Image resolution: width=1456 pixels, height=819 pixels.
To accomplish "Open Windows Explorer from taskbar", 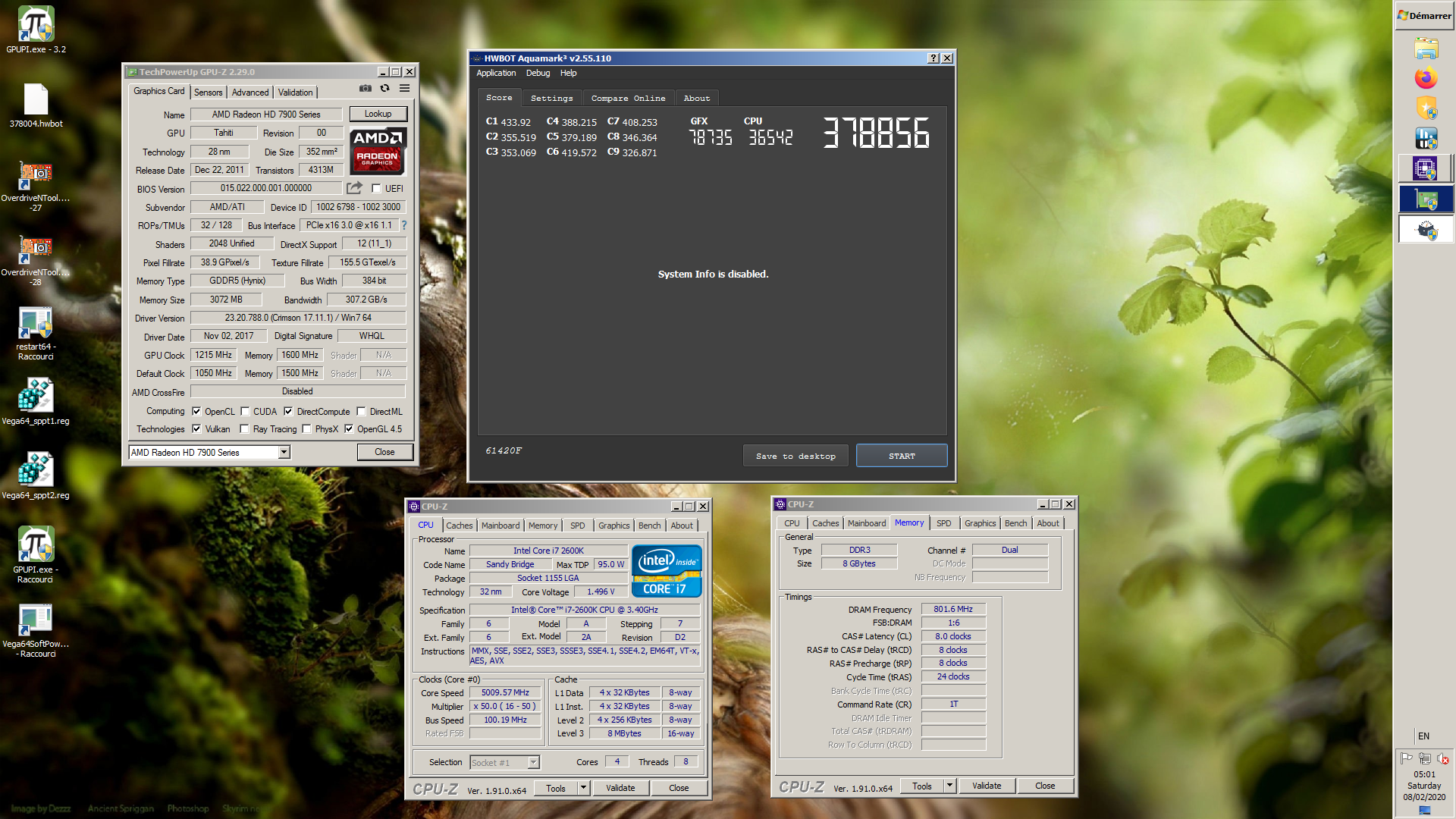I will pos(1426,49).
